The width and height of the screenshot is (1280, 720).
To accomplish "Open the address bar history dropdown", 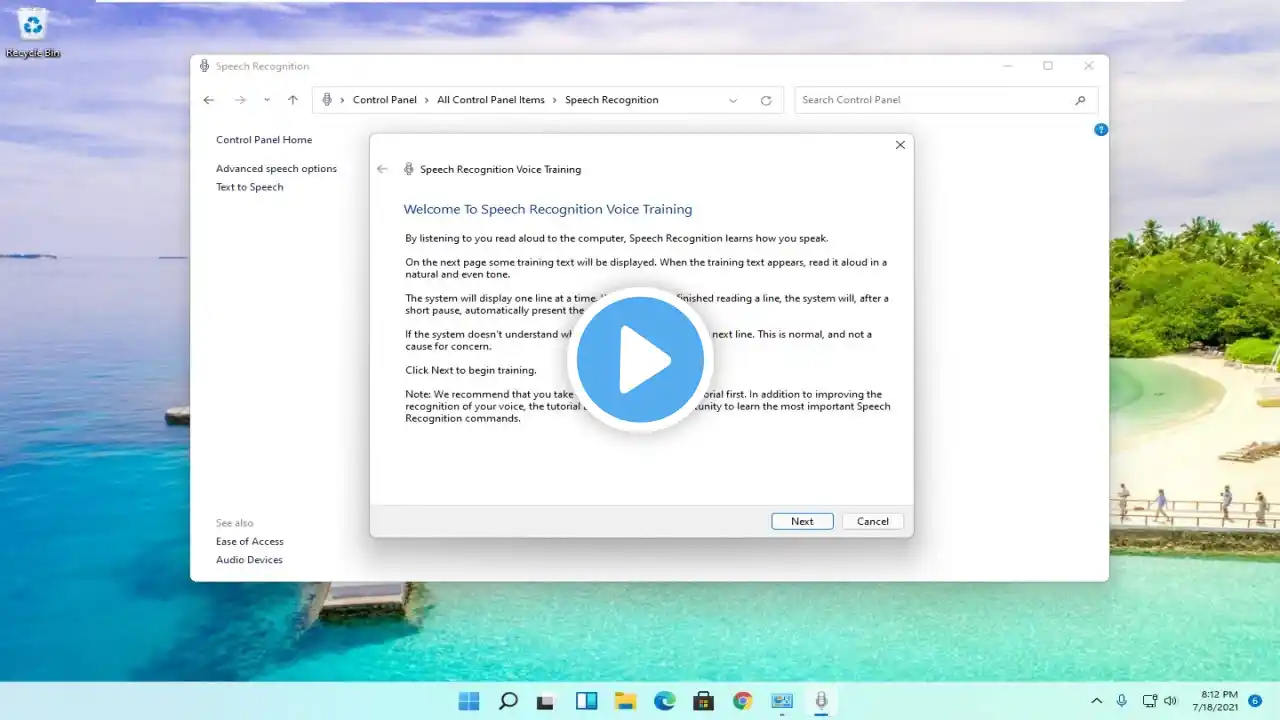I will (x=733, y=100).
